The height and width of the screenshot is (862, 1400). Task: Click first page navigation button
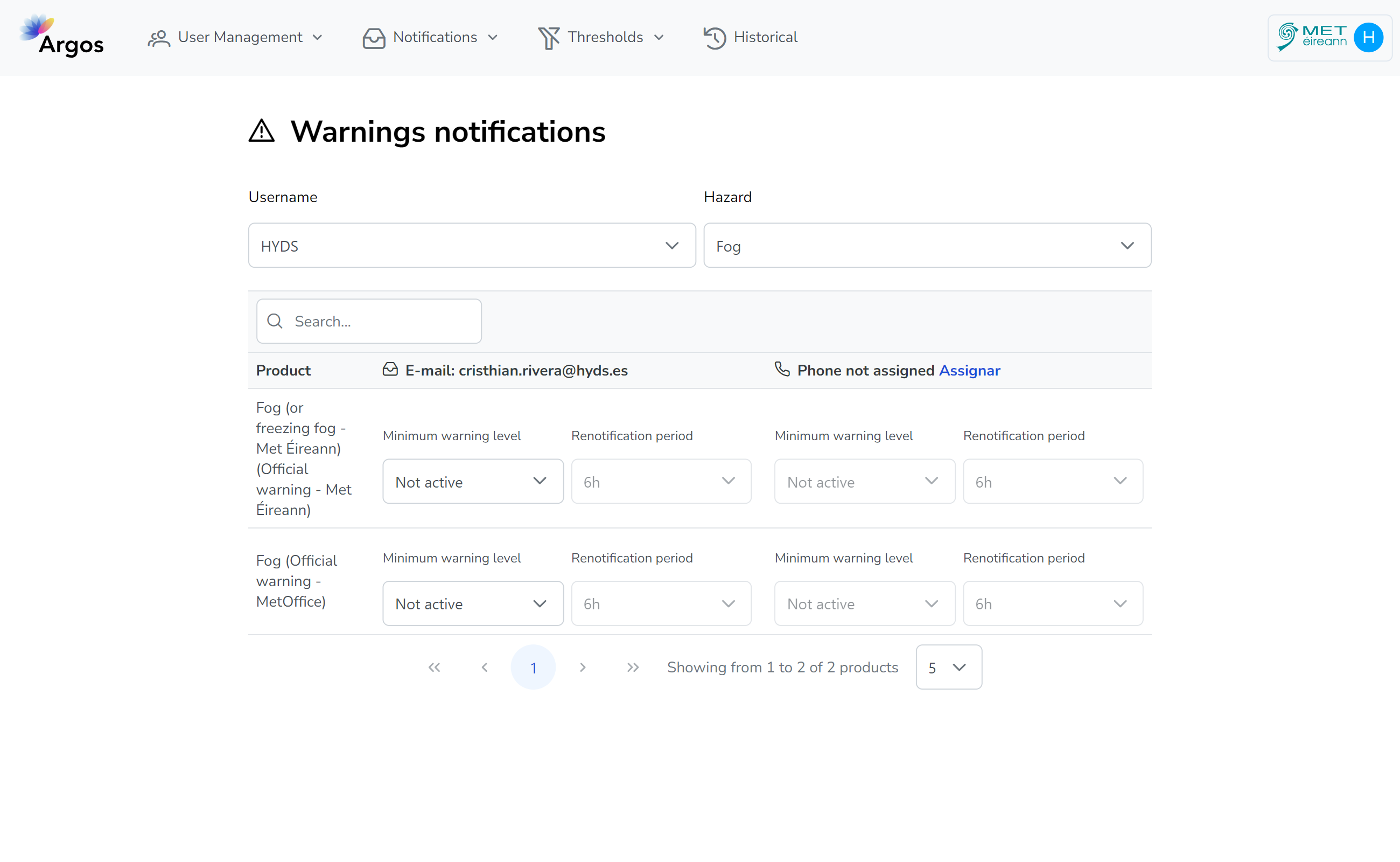pos(434,667)
